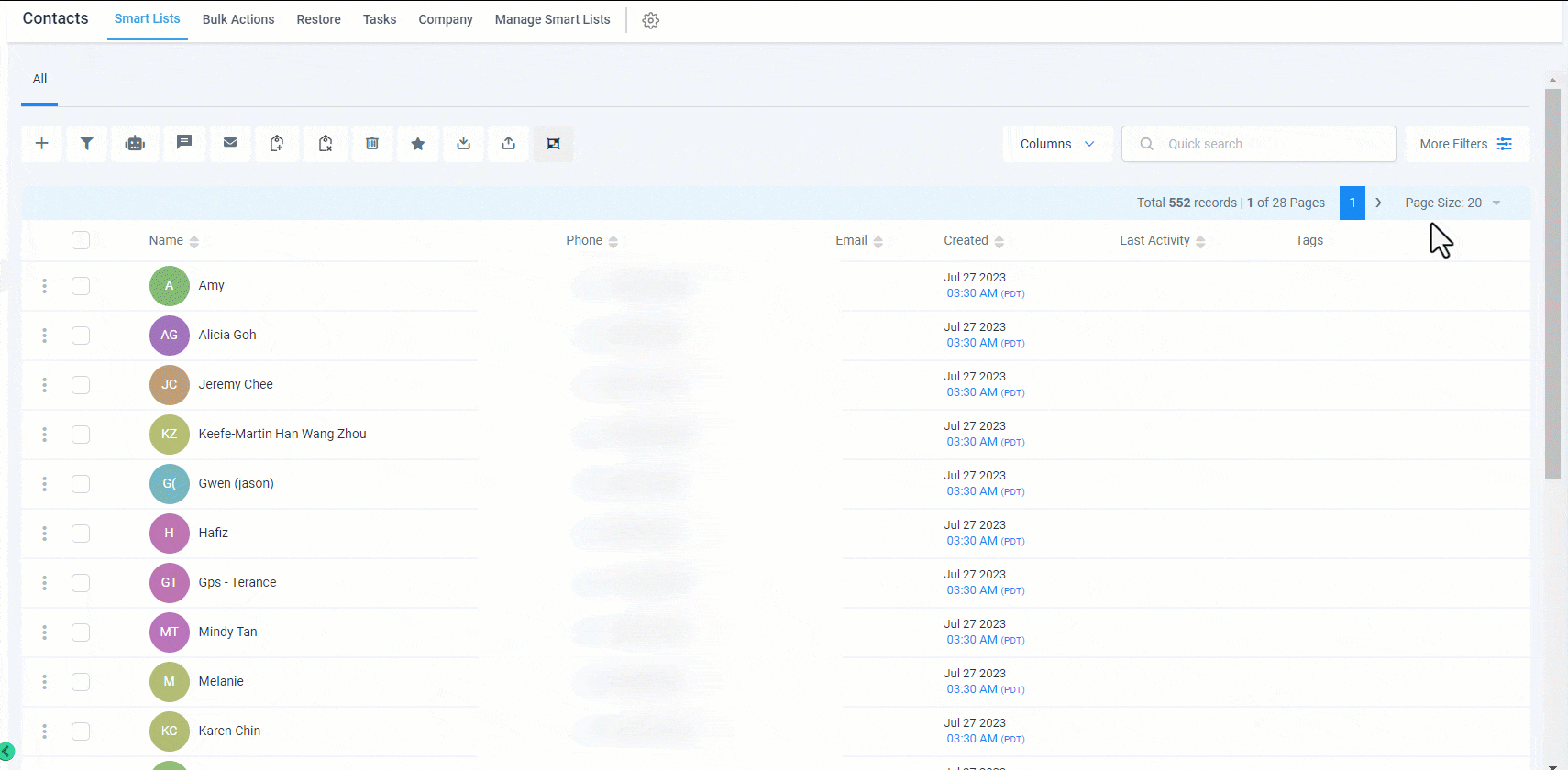This screenshot has width=1568, height=770.
Task: Click the delete trash can icon
Action: (372, 144)
